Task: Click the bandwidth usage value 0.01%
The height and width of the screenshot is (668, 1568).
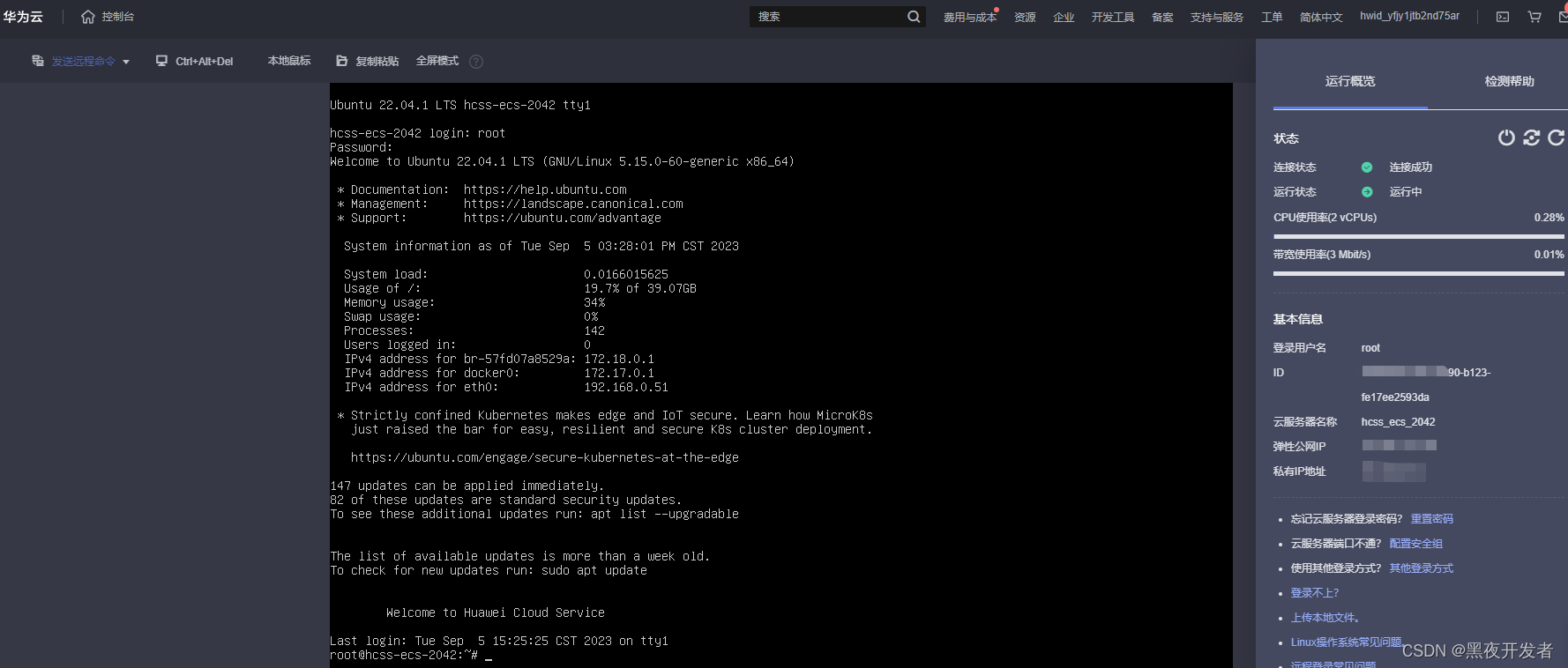Action: point(1549,255)
